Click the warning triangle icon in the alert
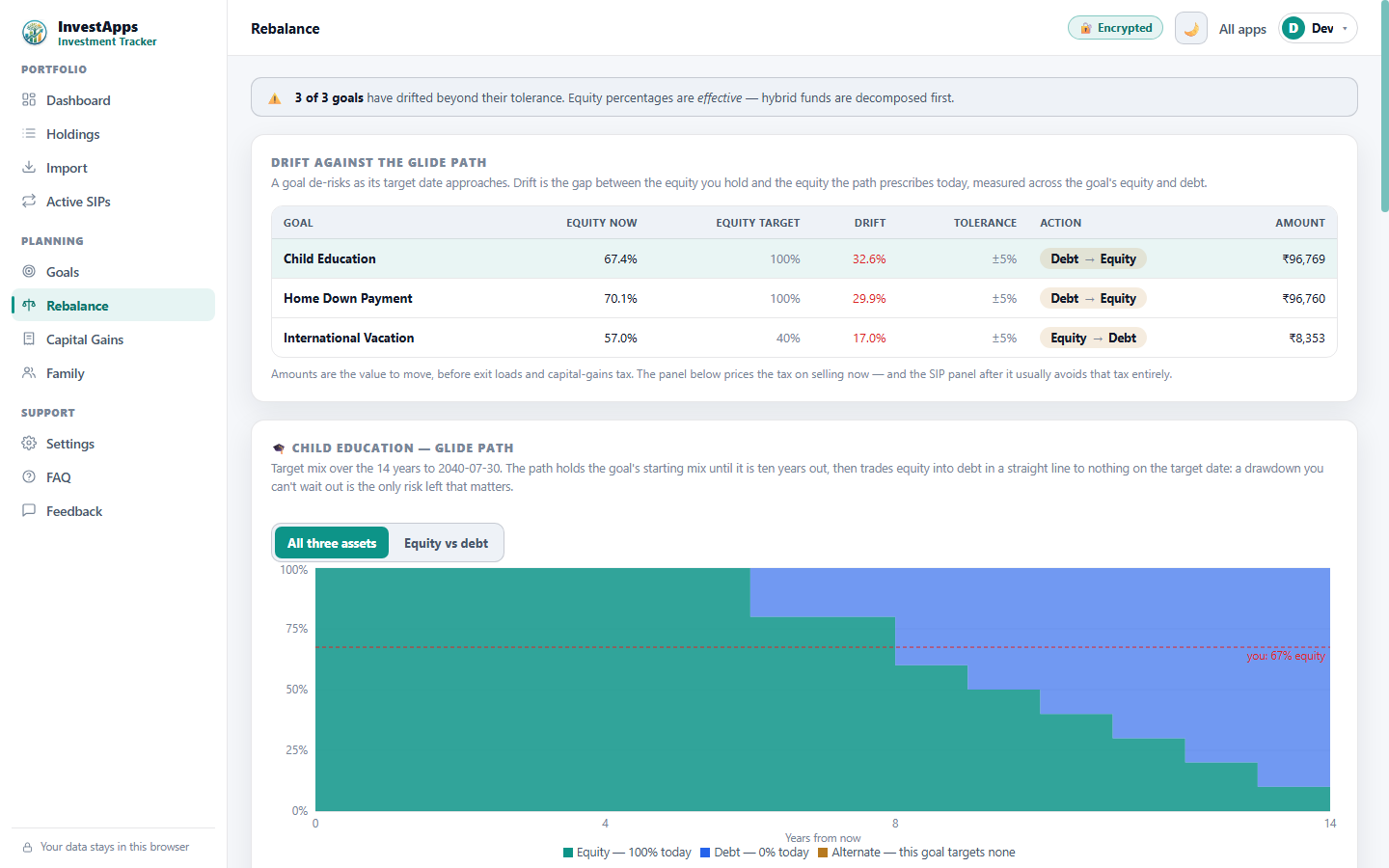Screen dimensions: 1389x868 click(x=275, y=98)
